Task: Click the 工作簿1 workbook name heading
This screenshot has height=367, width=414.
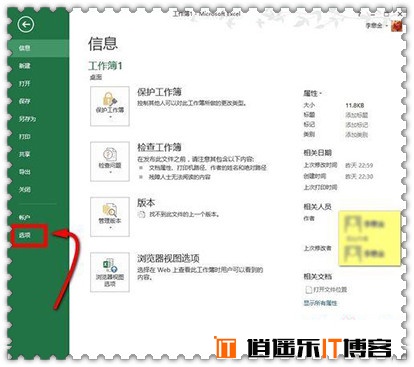Action: [x=105, y=66]
